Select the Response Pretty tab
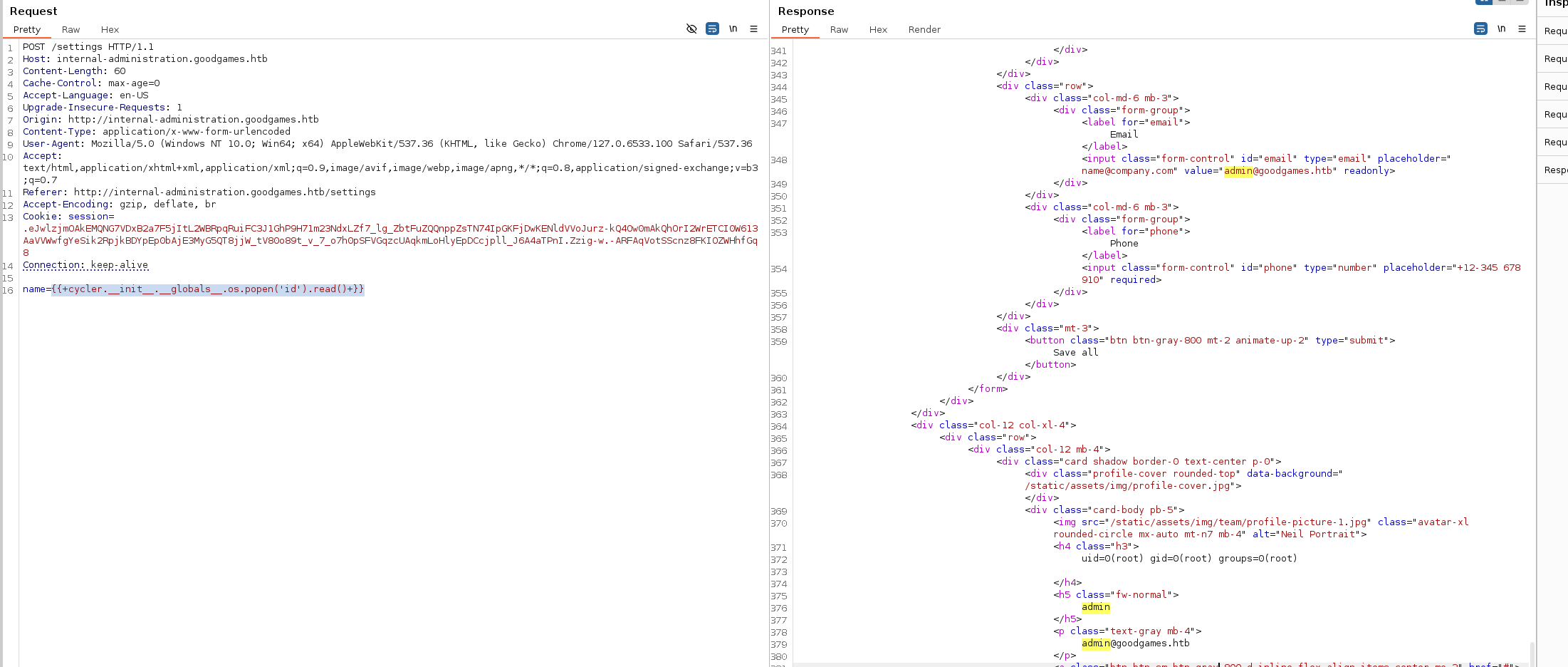Image resolution: width=1568 pixels, height=667 pixels. click(x=795, y=30)
